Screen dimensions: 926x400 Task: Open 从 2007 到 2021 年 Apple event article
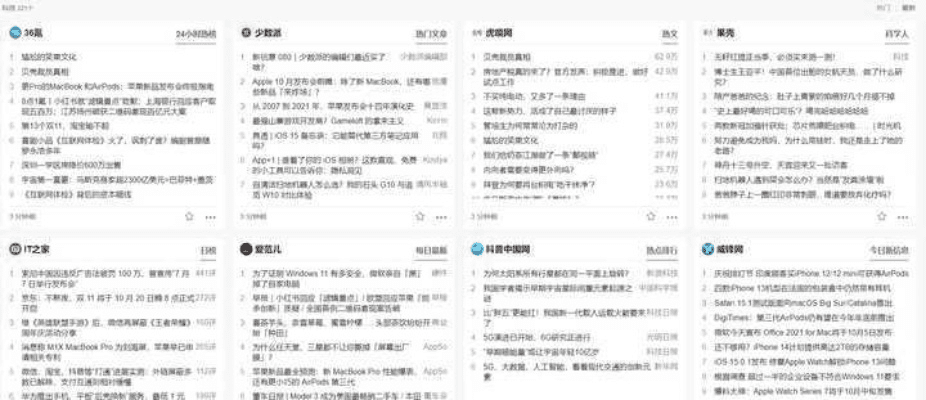[x=335, y=106]
